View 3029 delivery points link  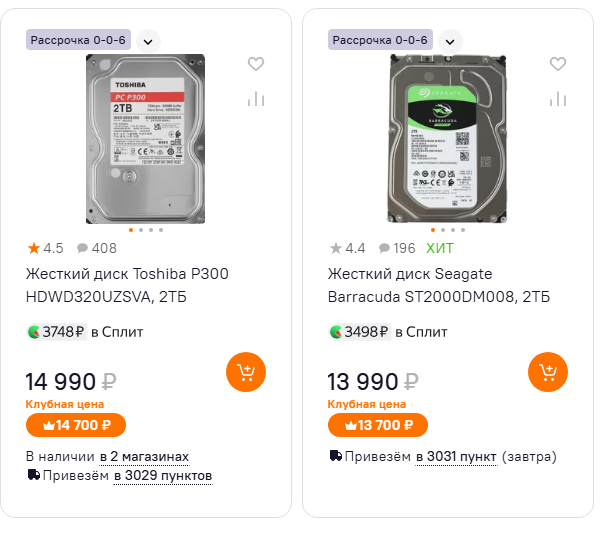[x=162, y=476]
